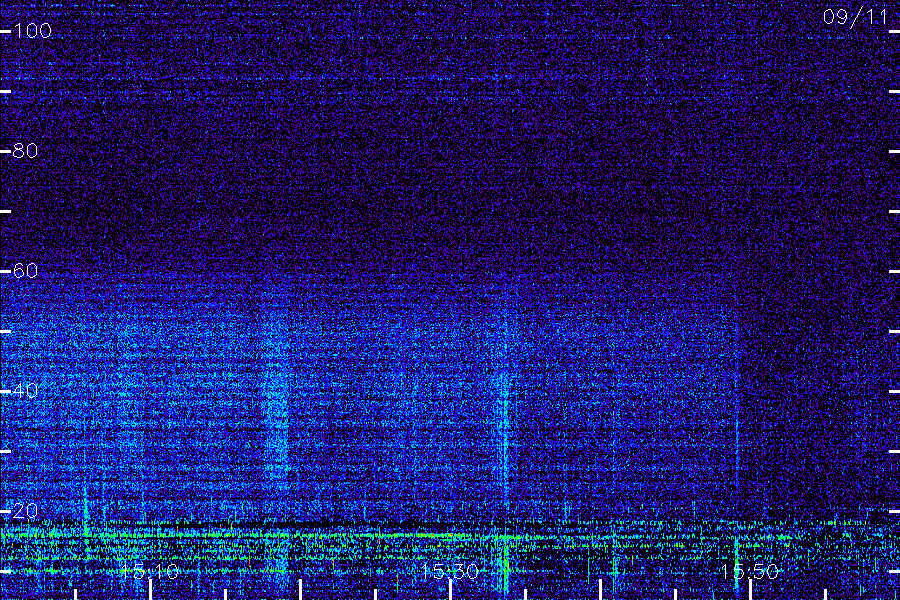Click the 60 frequency axis label
Image resolution: width=900 pixels, height=600 pixels.
pos(25,270)
